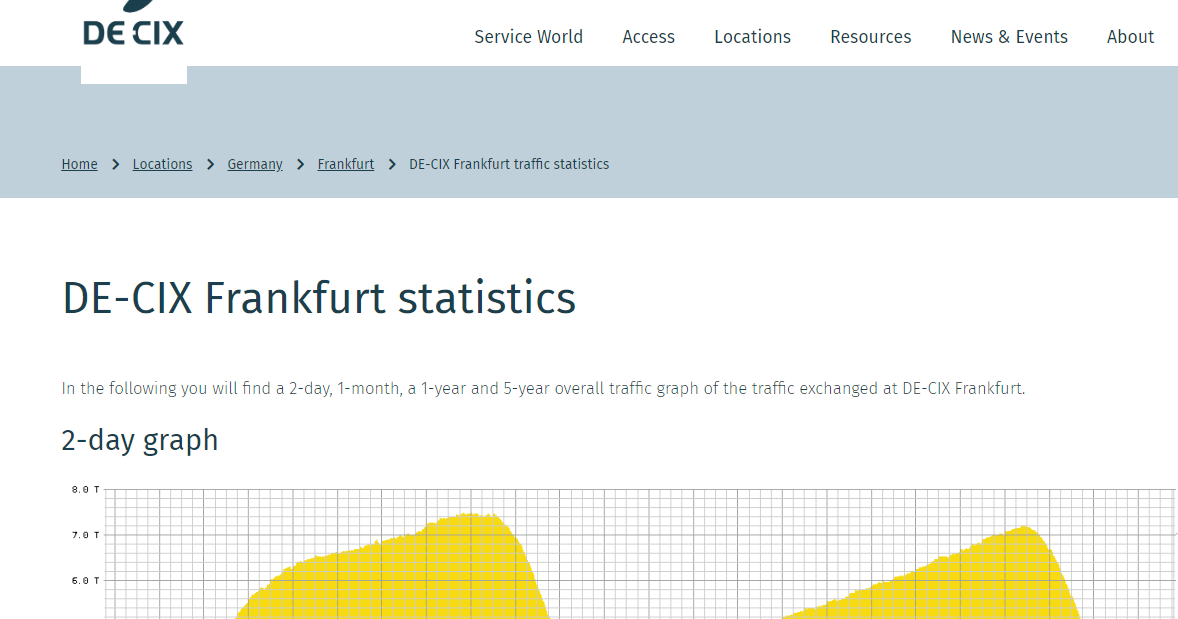Click the intro paragraph about traffic graphs
Image resolution: width=1178 pixels, height=619 pixels.
543,388
